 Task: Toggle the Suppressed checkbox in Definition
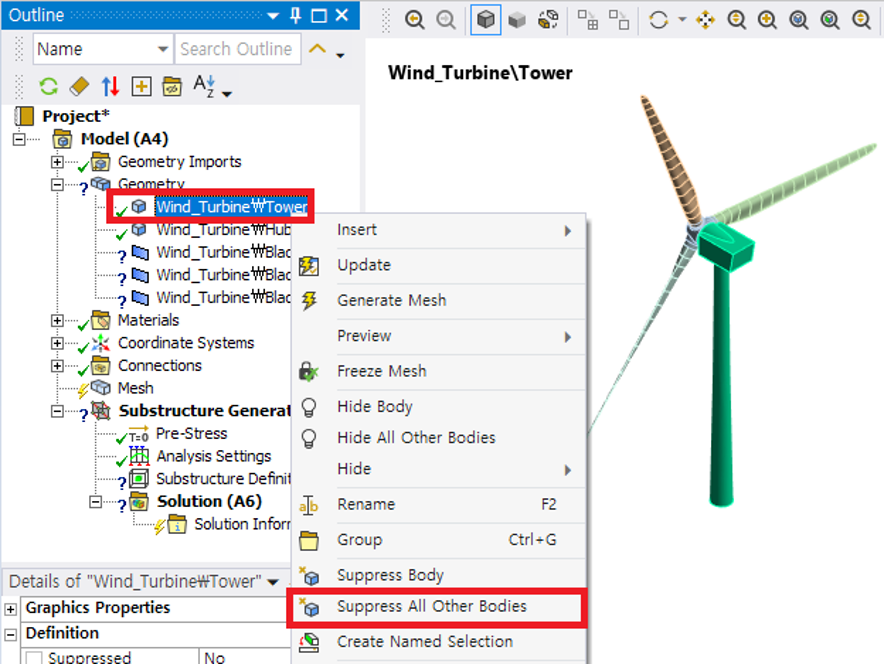point(34,658)
